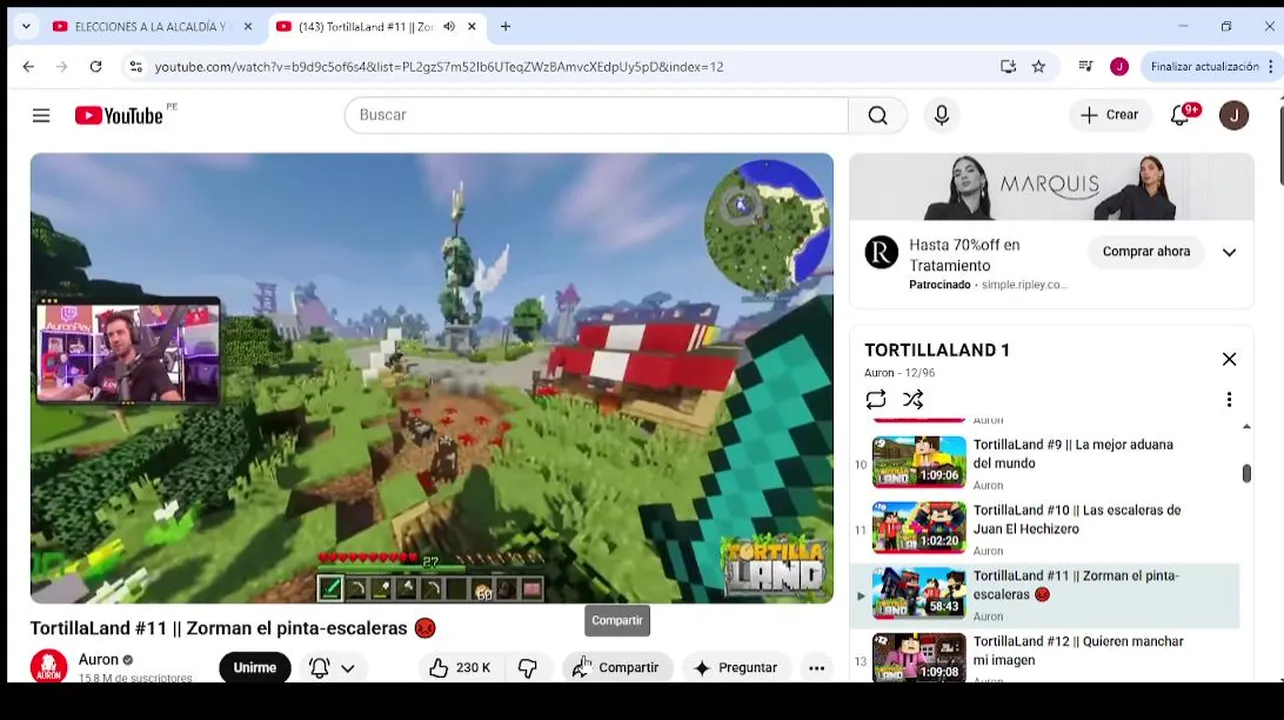Click the playlist scroll up arrow
Viewport: 1284px width, 720px height.
[1246, 427]
